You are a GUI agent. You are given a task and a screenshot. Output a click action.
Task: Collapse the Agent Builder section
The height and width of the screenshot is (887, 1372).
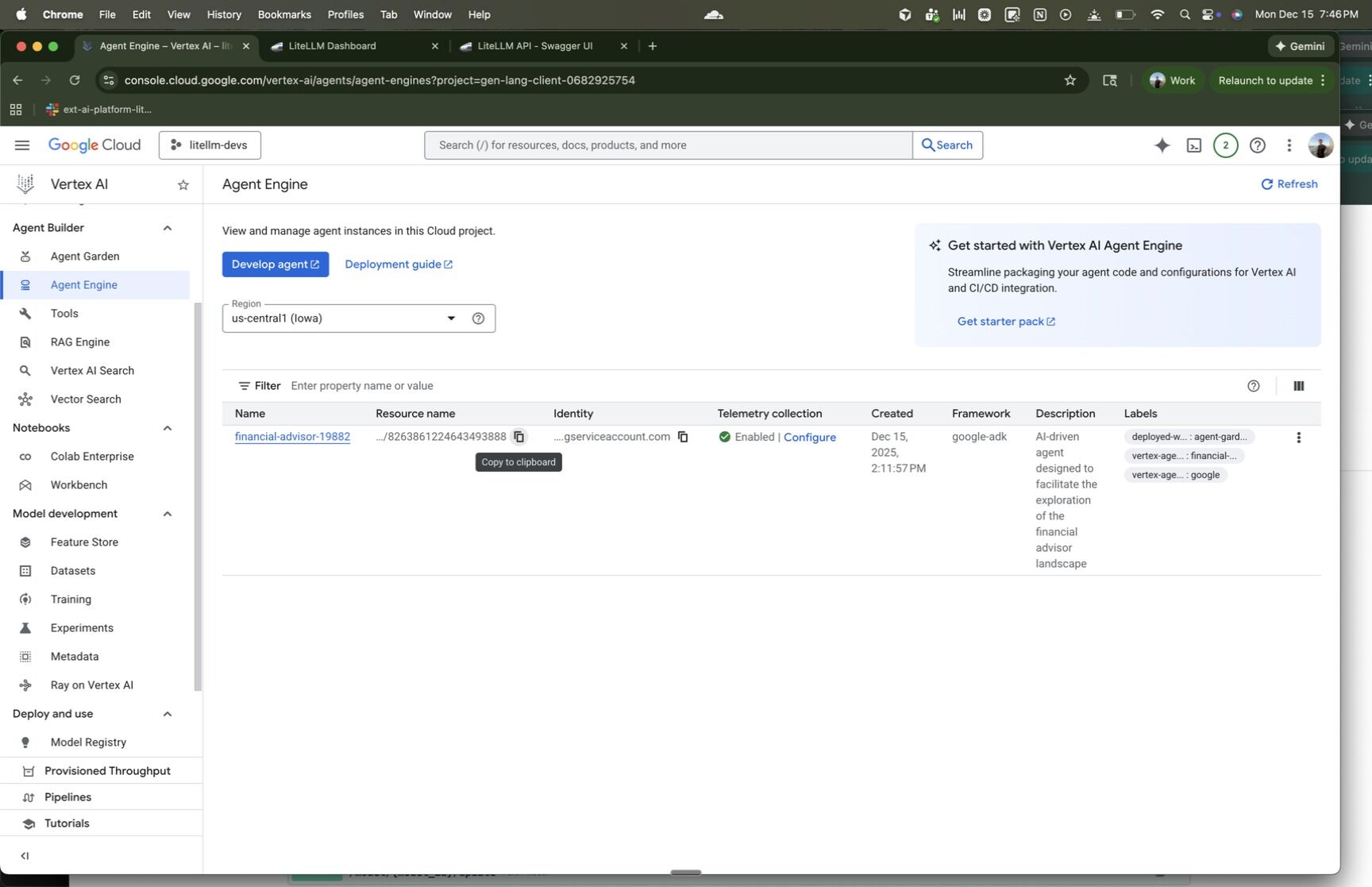pos(168,228)
